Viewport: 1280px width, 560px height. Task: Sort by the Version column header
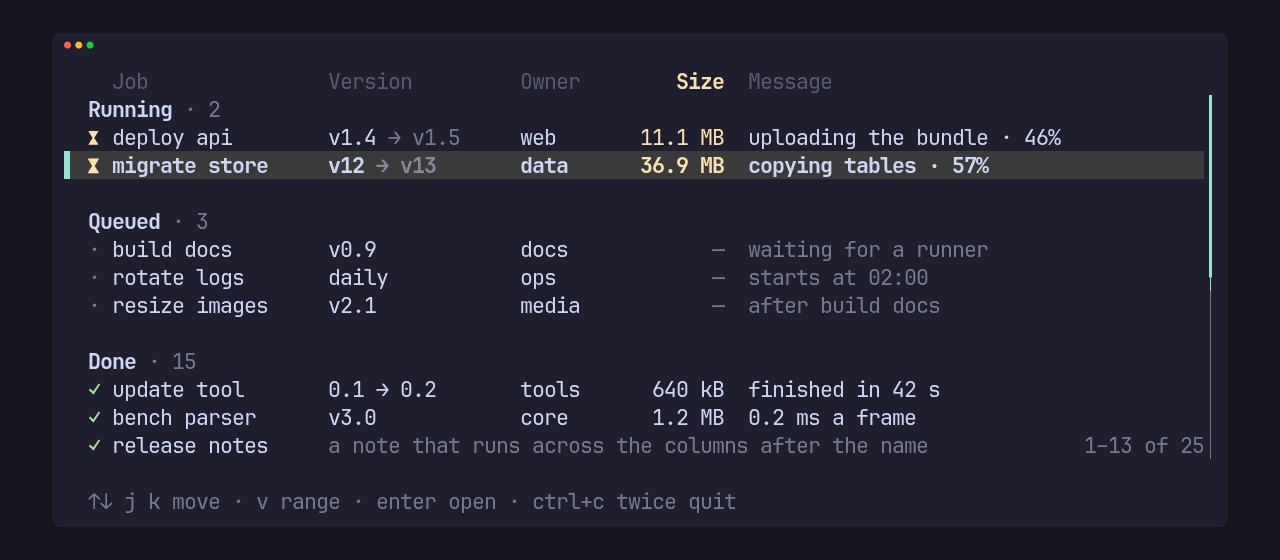click(370, 82)
